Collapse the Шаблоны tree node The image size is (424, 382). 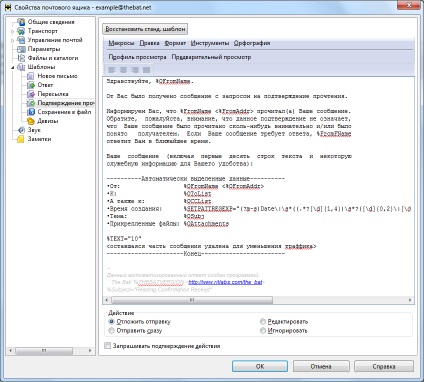point(13,67)
